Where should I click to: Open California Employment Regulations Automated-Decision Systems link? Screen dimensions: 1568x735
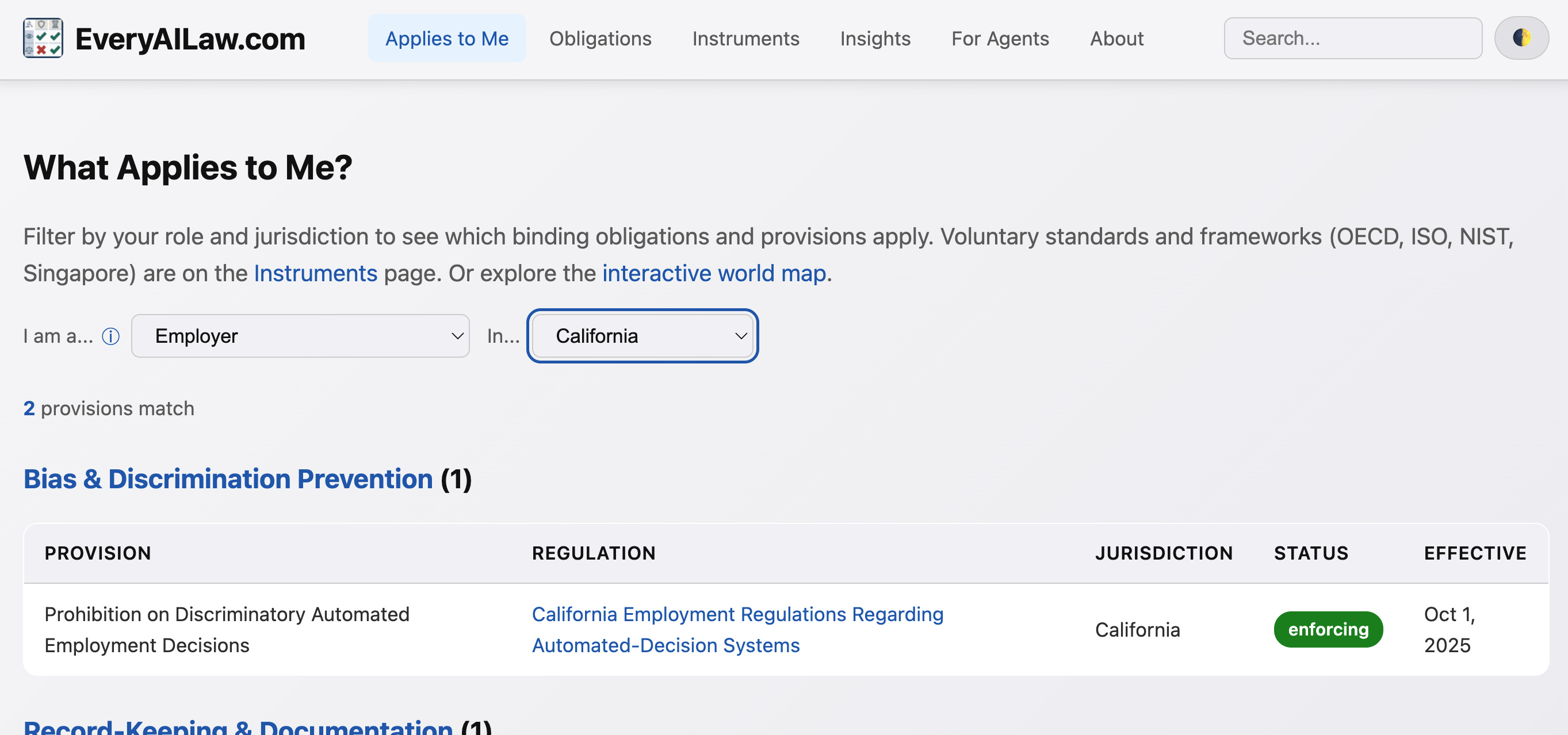coord(737,630)
